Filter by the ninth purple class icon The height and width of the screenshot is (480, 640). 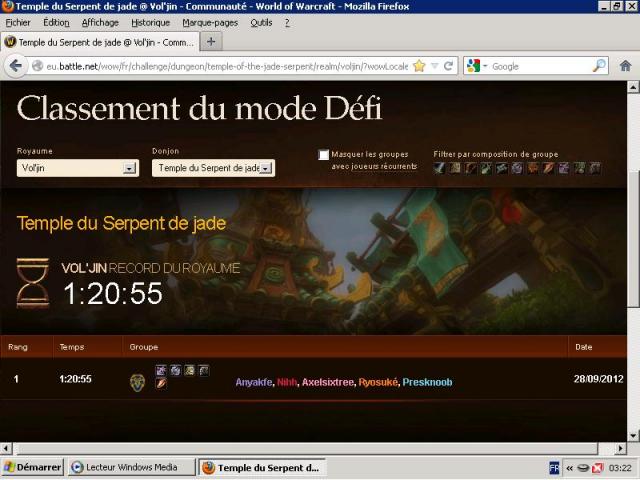564,168
